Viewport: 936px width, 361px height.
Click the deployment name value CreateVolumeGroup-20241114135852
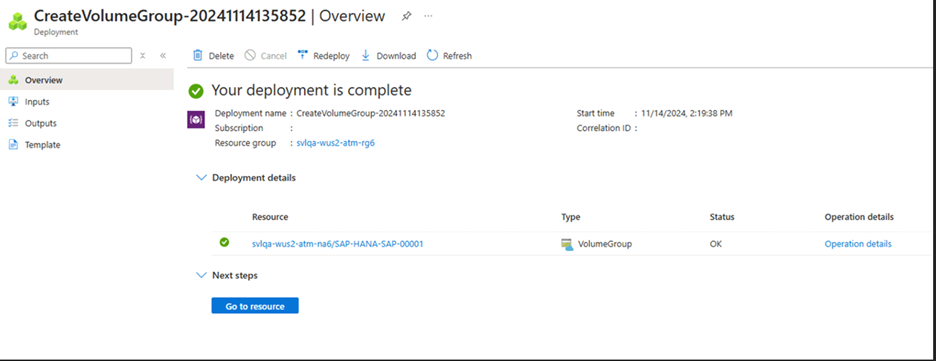(371, 113)
